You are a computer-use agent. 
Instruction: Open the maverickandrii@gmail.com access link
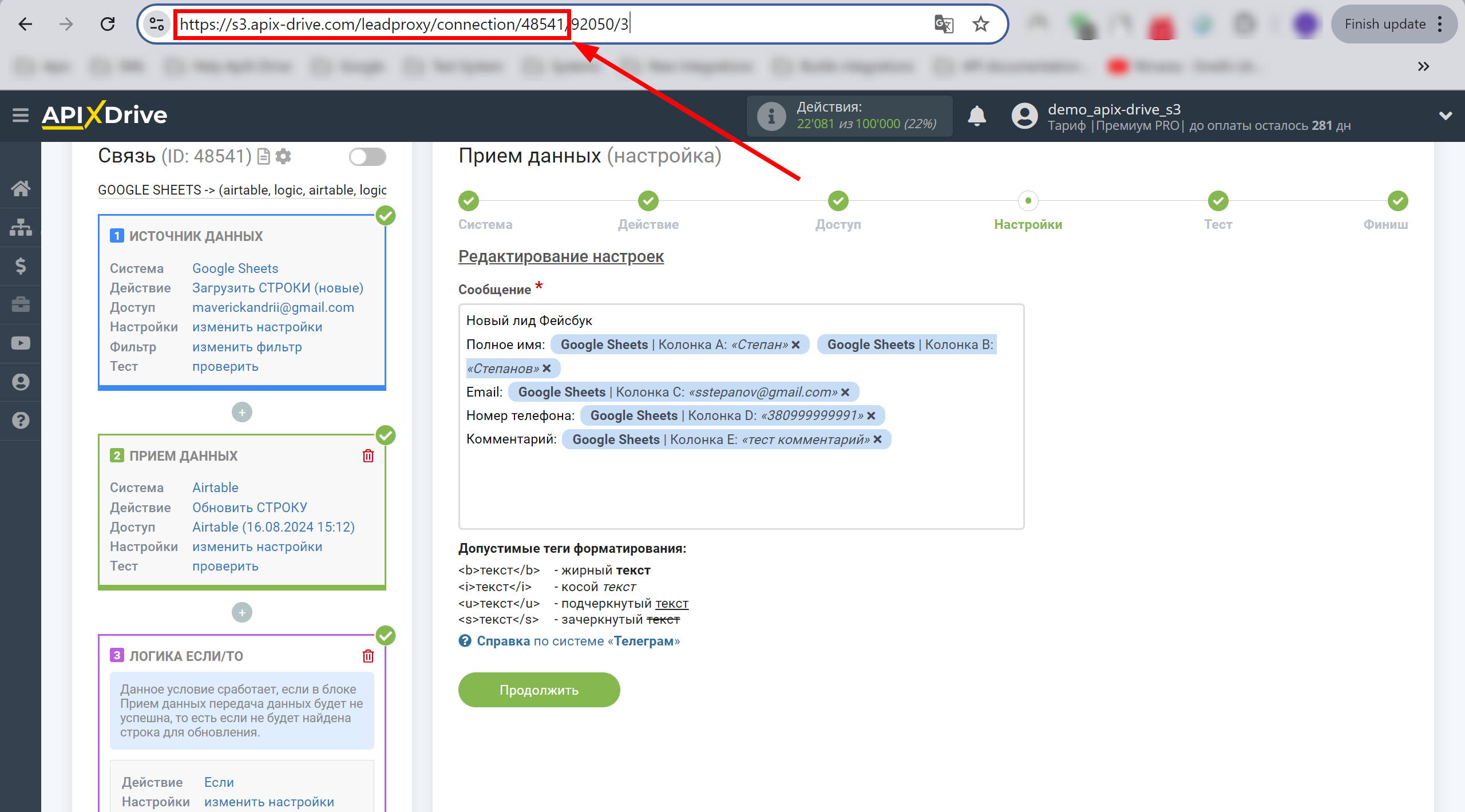click(273, 307)
